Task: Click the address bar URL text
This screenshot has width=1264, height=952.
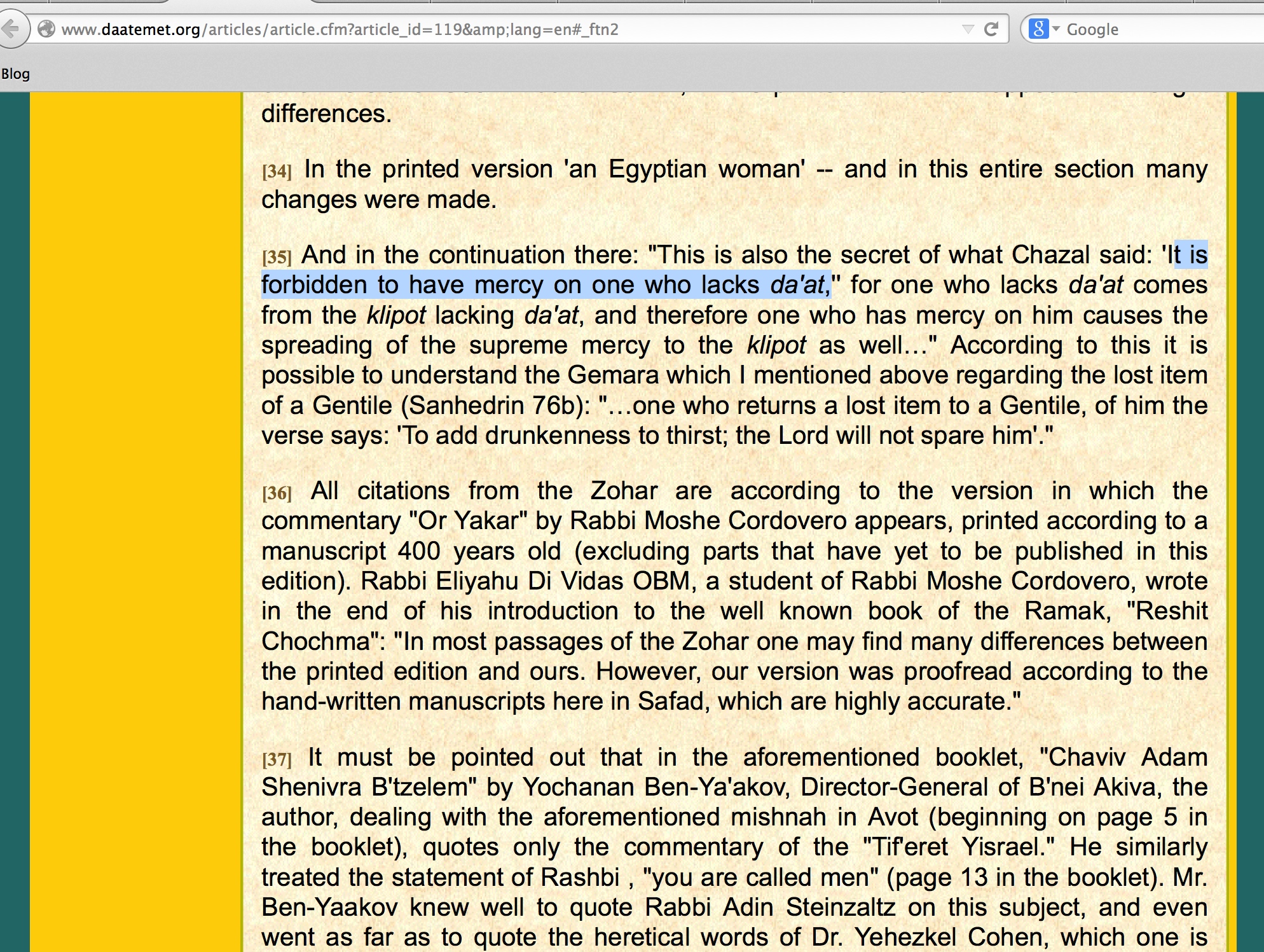Action: tap(340, 30)
